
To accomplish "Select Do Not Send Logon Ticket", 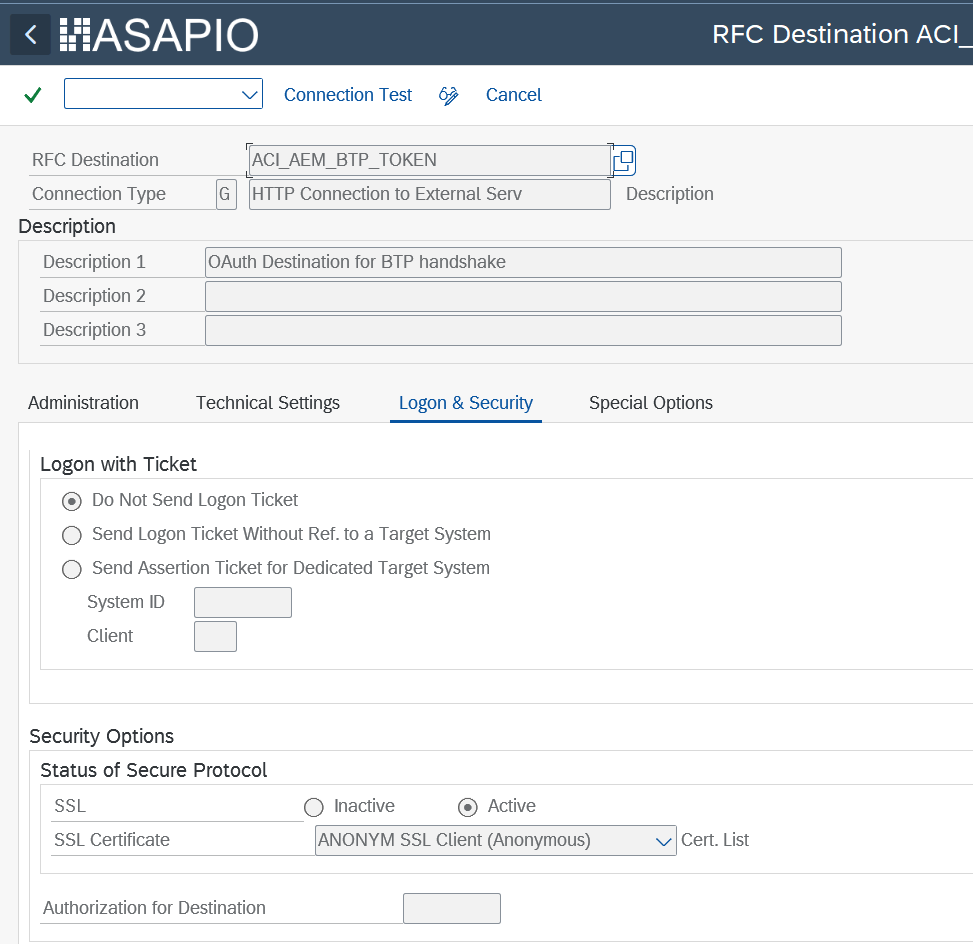I will coord(71,501).
